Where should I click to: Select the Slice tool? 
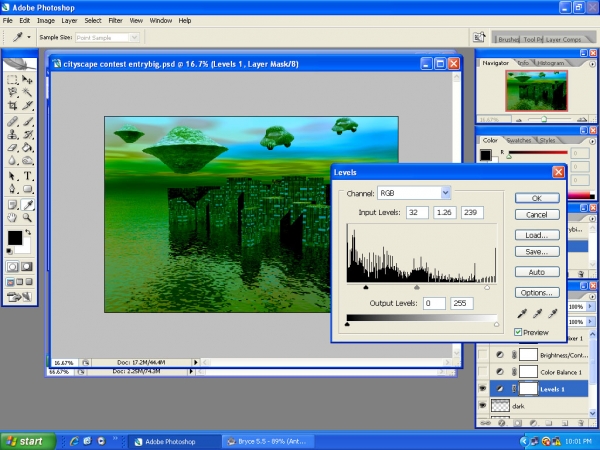pyautogui.click(x=27, y=105)
